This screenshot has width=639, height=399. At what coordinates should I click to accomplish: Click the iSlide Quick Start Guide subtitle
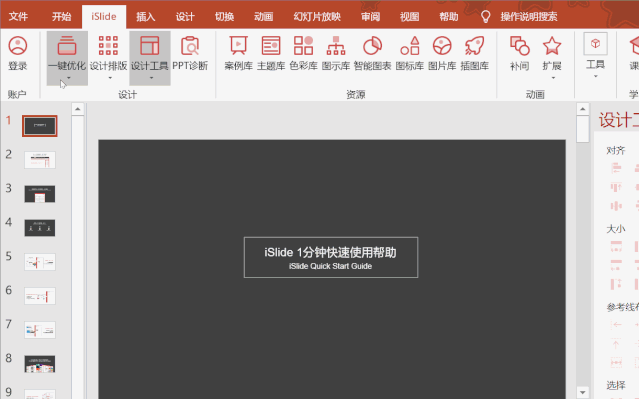[x=330, y=266]
